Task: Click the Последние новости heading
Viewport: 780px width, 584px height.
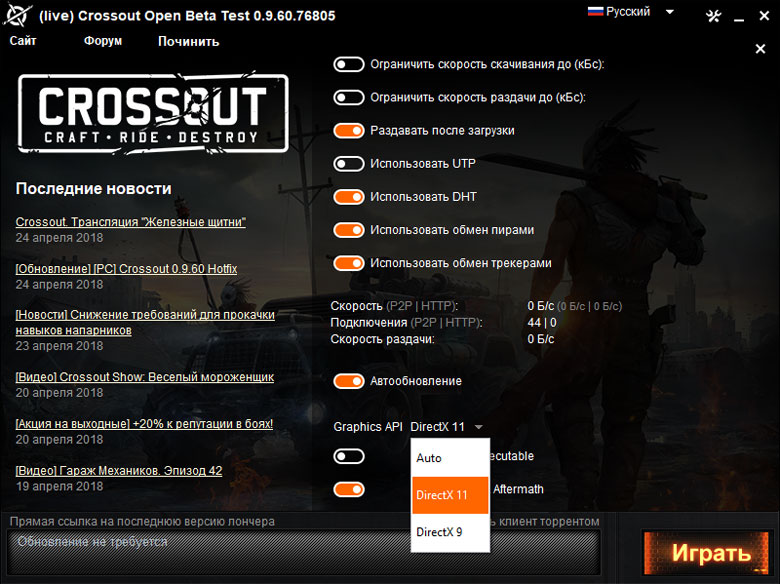Action: pyautogui.click(x=94, y=189)
